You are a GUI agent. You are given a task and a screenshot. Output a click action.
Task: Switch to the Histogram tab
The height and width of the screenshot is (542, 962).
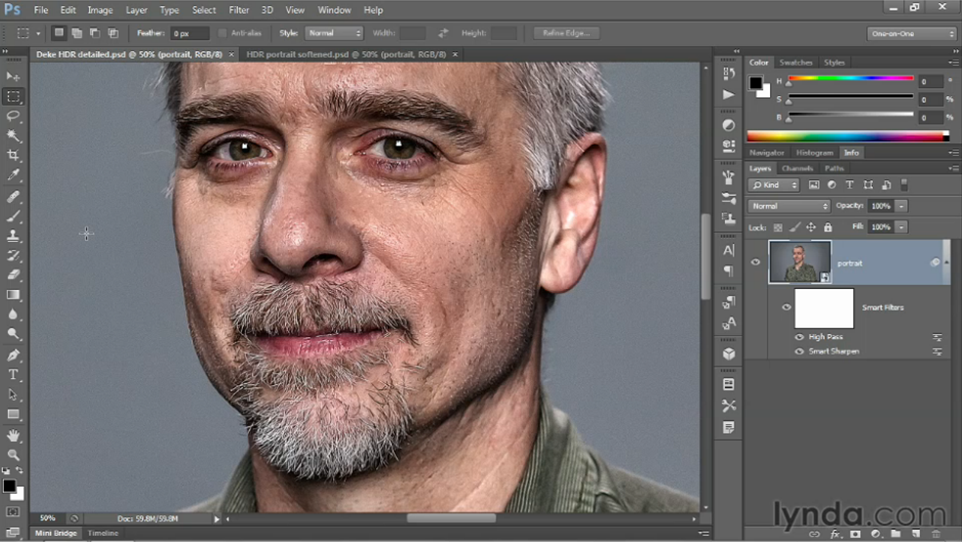pyautogui.click(x=814, y=153)
